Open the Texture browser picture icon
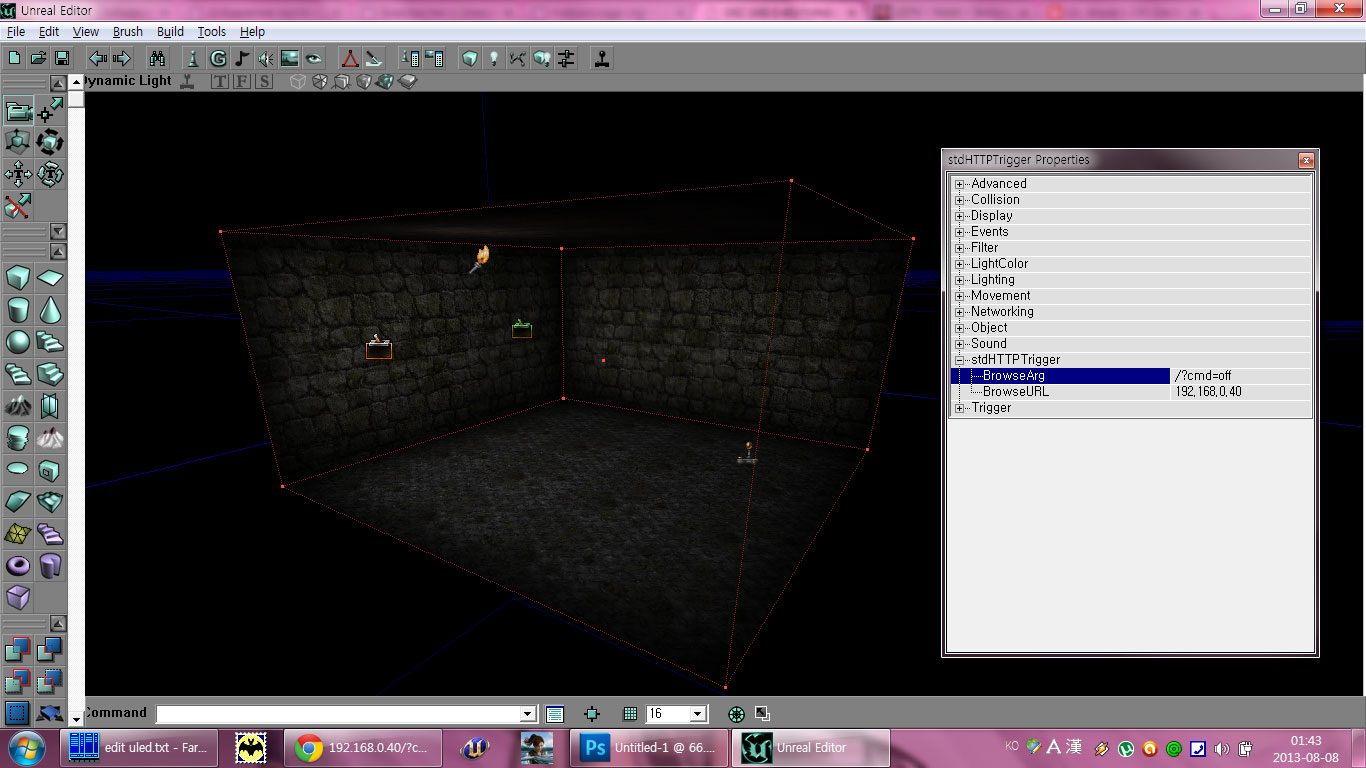 [x=290, y=58]
